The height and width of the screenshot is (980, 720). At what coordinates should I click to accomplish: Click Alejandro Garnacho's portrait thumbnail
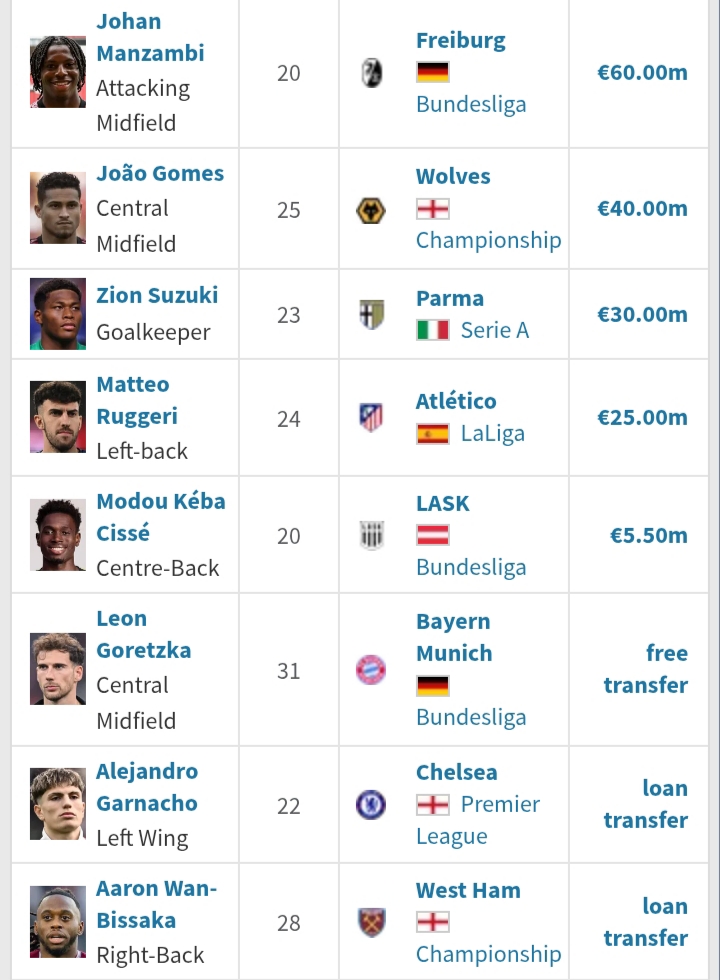point(58,804)
